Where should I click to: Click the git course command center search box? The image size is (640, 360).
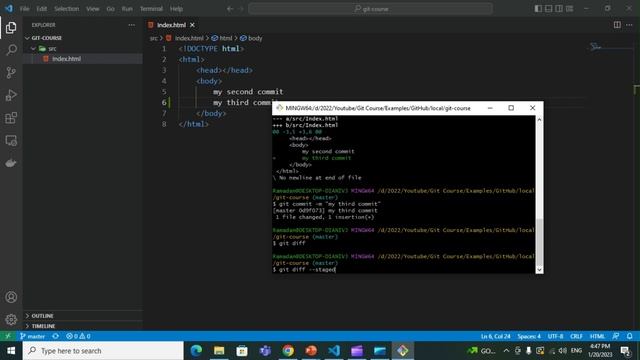370,9
